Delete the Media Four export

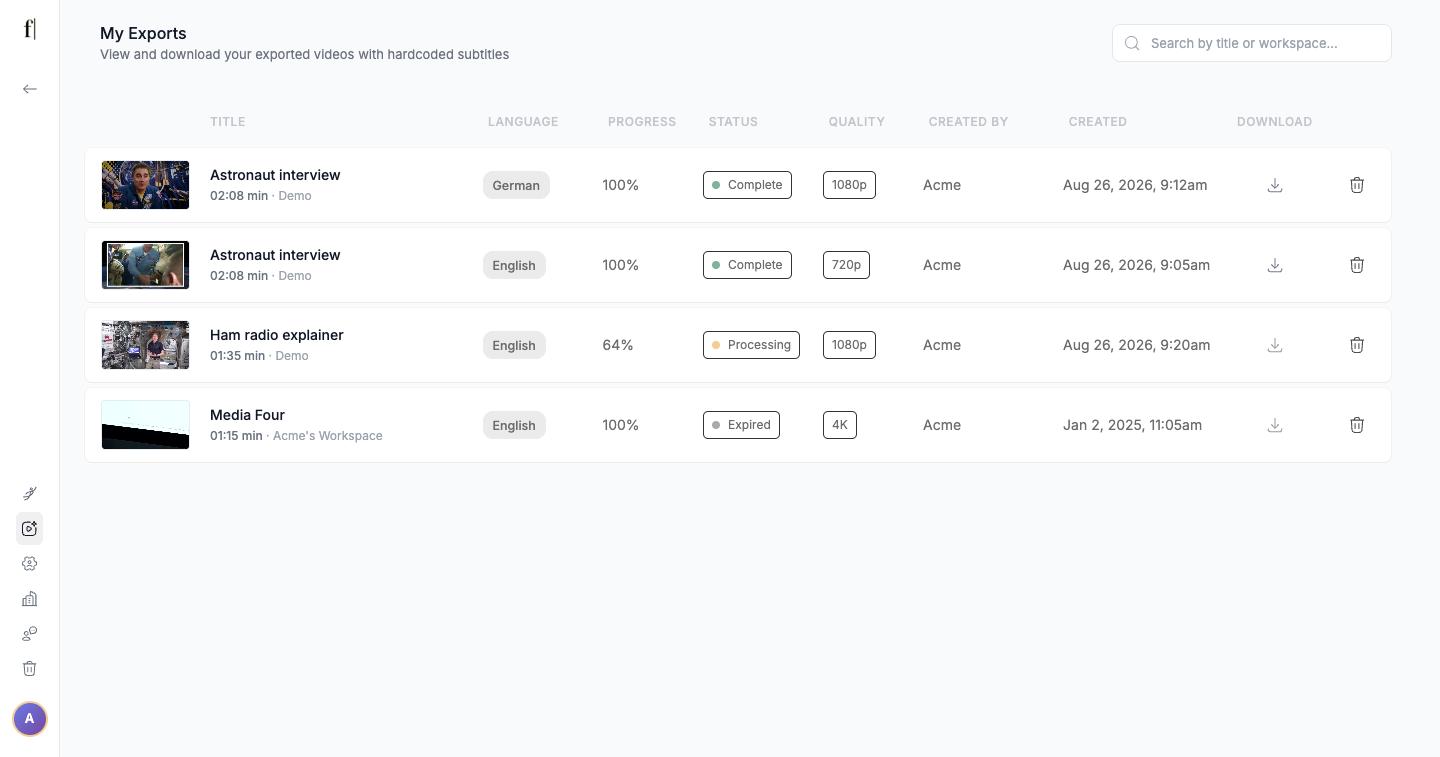pyautogui.click(x=1357, y=425)
